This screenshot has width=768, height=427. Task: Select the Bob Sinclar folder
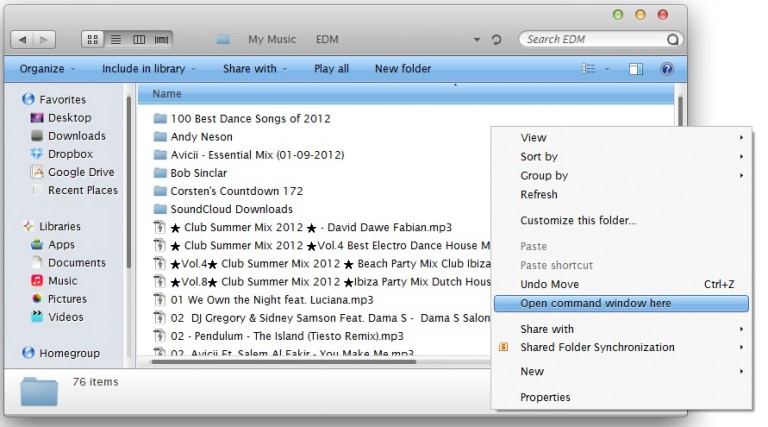(190, 173)
